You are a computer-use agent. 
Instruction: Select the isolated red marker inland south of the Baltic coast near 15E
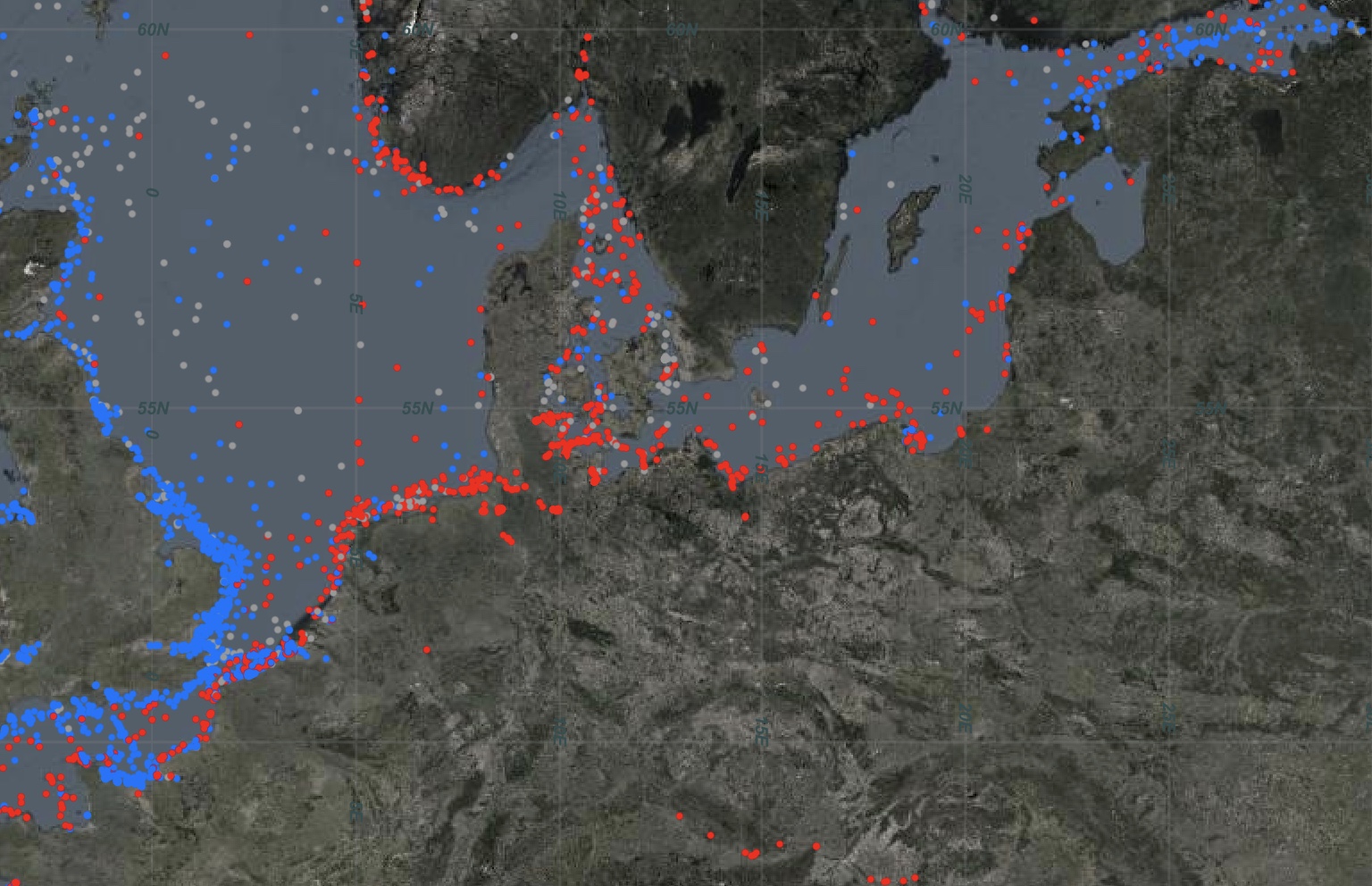745,516
